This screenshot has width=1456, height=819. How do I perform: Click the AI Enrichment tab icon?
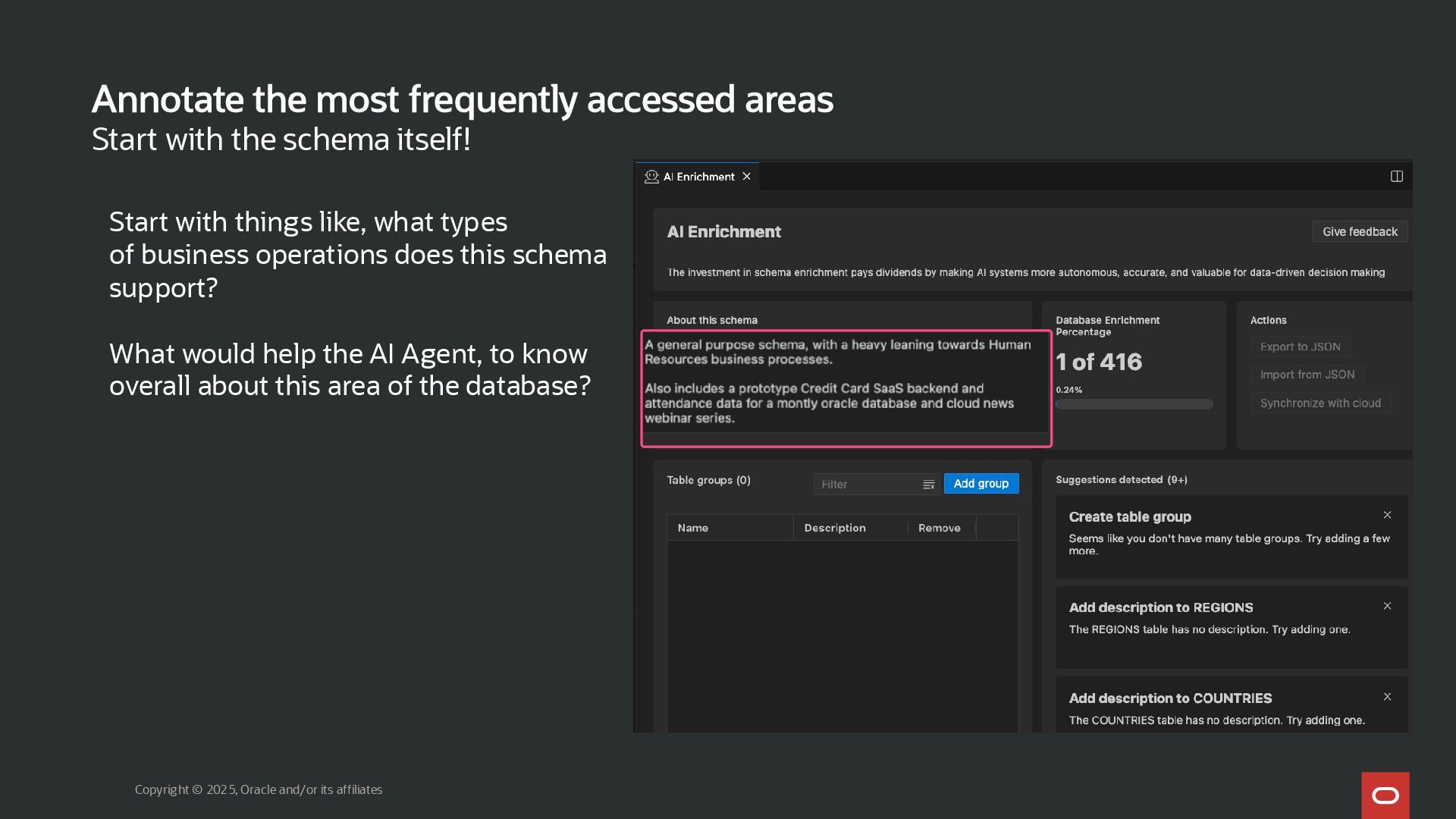pos(651,177)
